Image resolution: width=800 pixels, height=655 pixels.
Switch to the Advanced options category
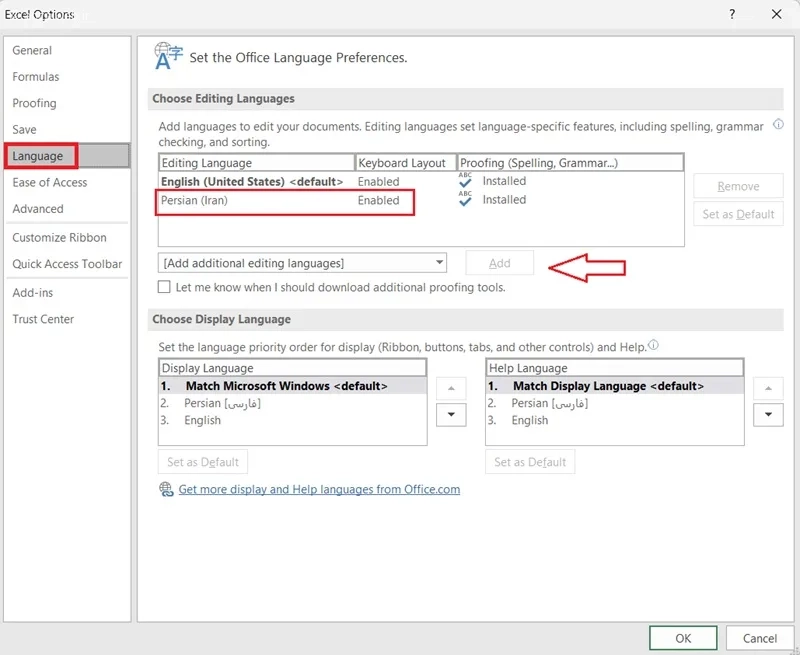click(x=38, y=209)
